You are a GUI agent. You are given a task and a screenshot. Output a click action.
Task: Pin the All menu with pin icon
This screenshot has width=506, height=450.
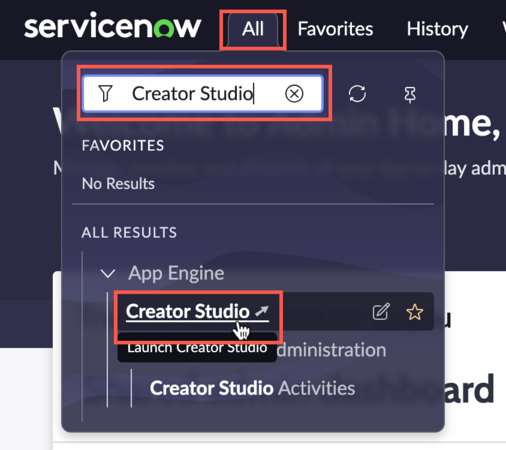point(410,95)
